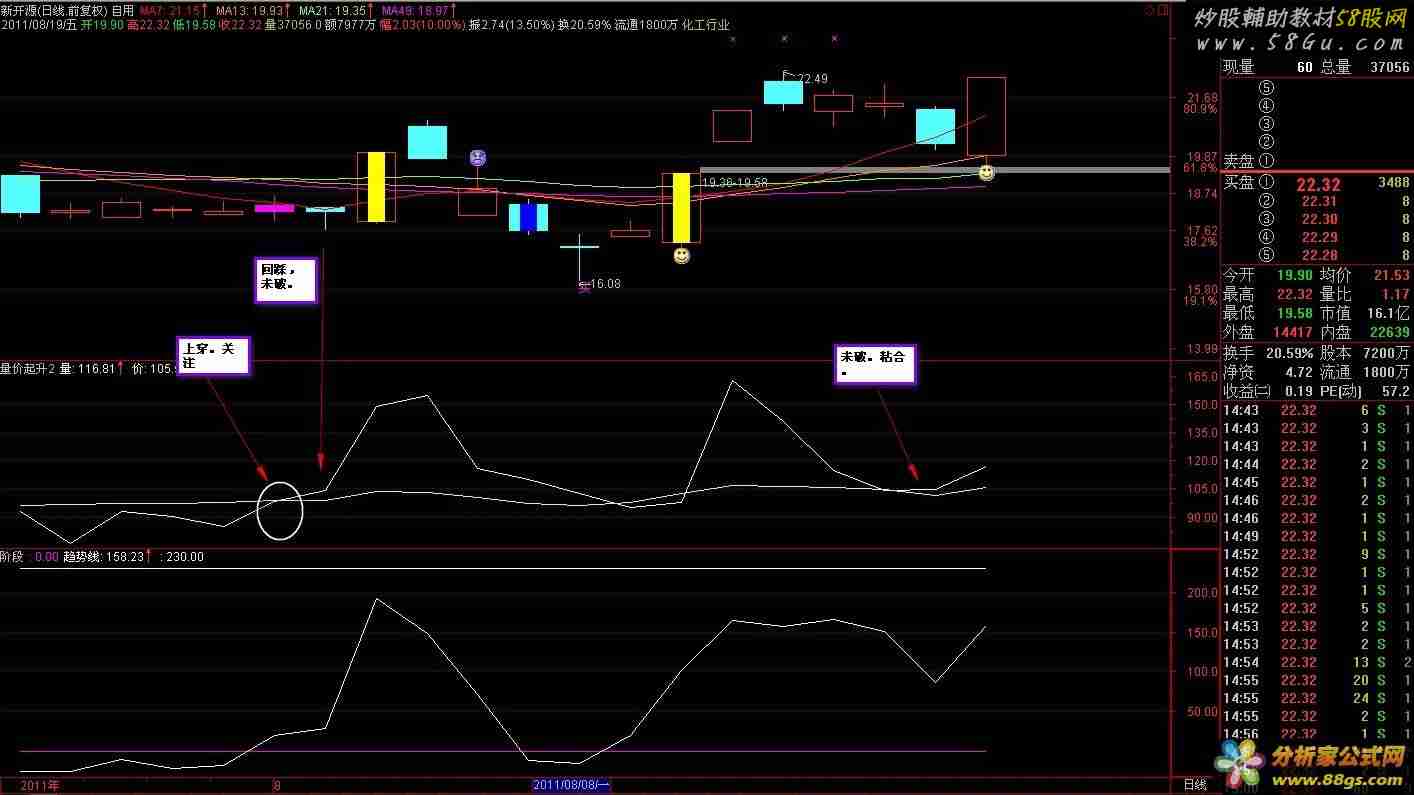Click the 总量 value 37056
The width and height of the screenshot is (1414, 795).
click(x=1389, y=67)
